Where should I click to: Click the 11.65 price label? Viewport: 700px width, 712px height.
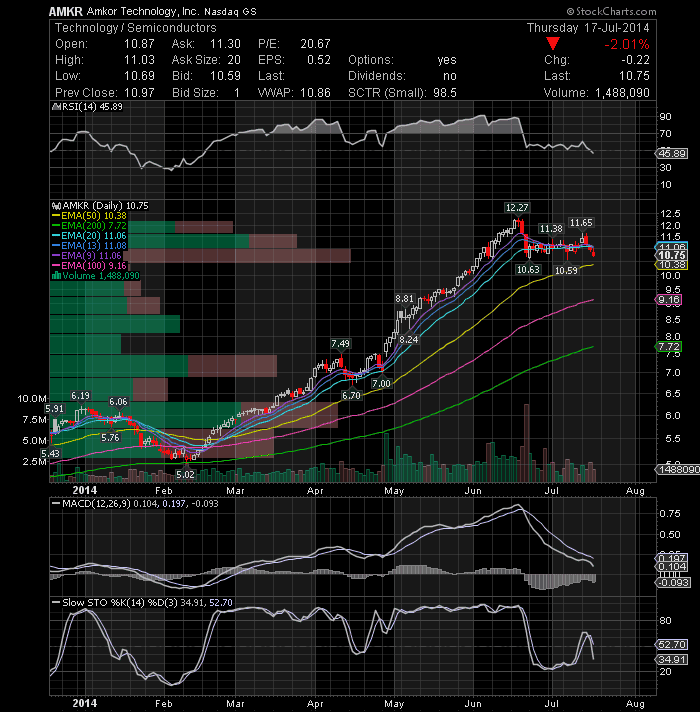point(582,222)
